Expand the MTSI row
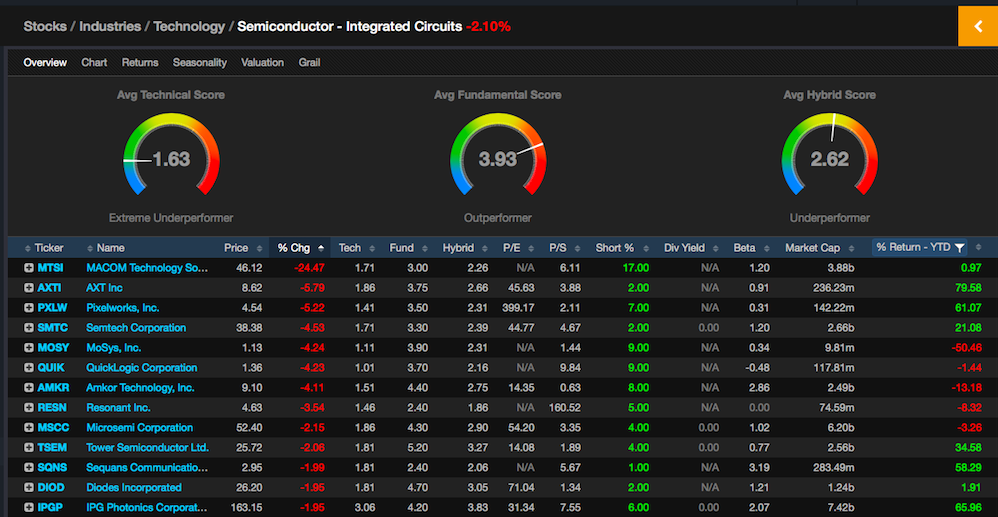Screen dimensions: 998x517 click(x=29, y=268)
